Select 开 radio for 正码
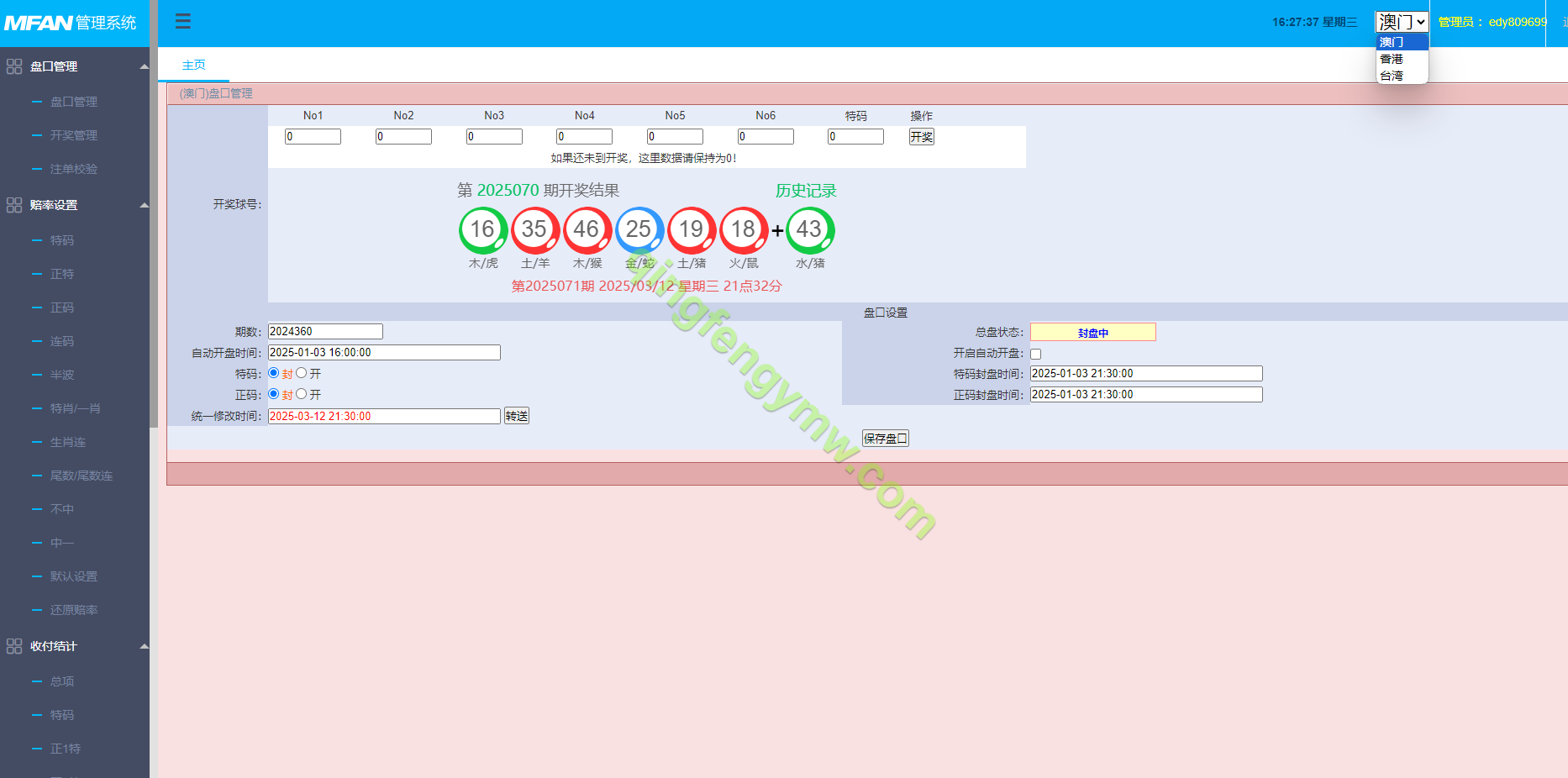Viewport: 1568px width, 778px height. pos(302,394)
